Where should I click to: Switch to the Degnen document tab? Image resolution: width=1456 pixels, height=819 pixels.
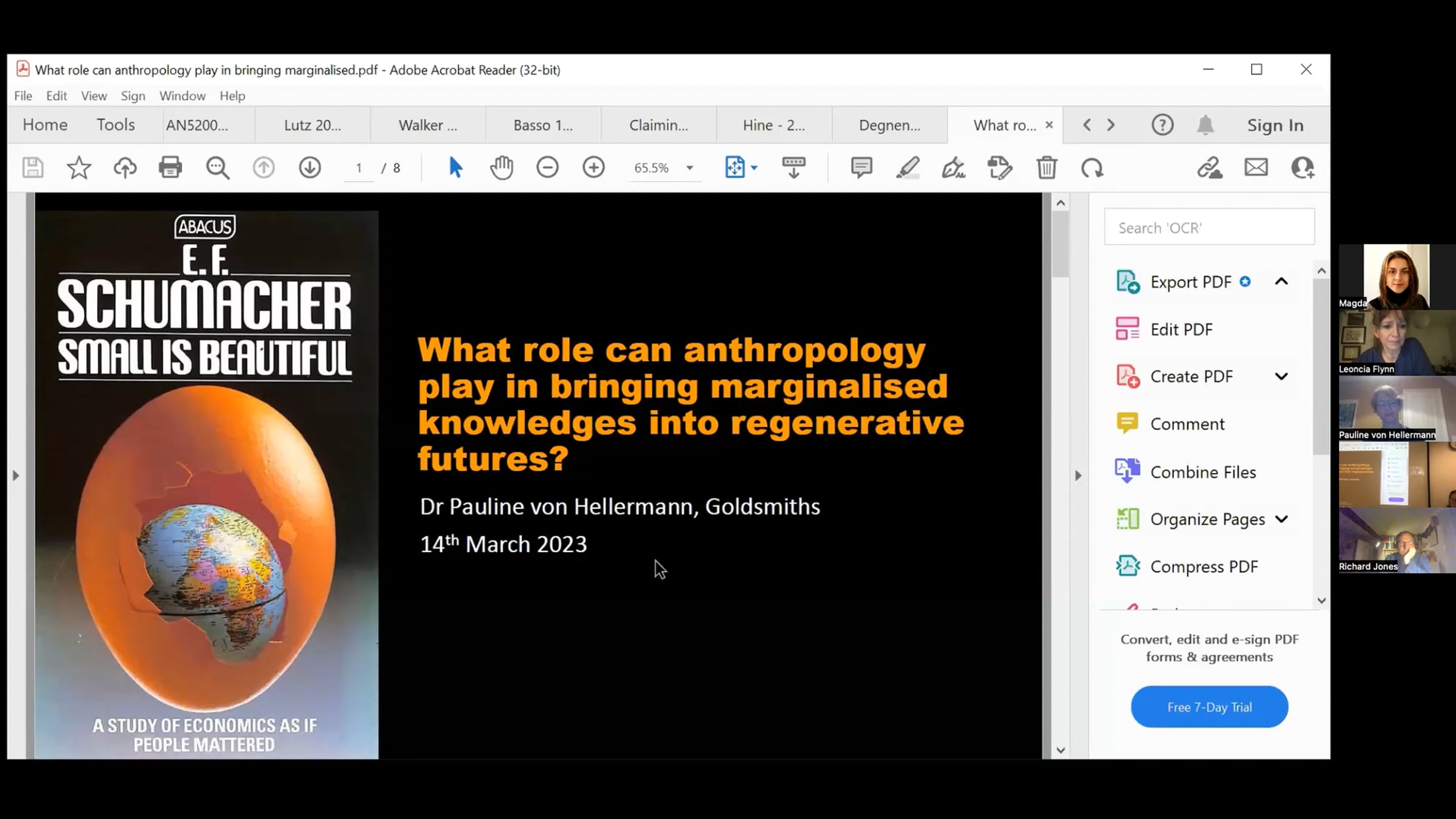coord(889,125)
